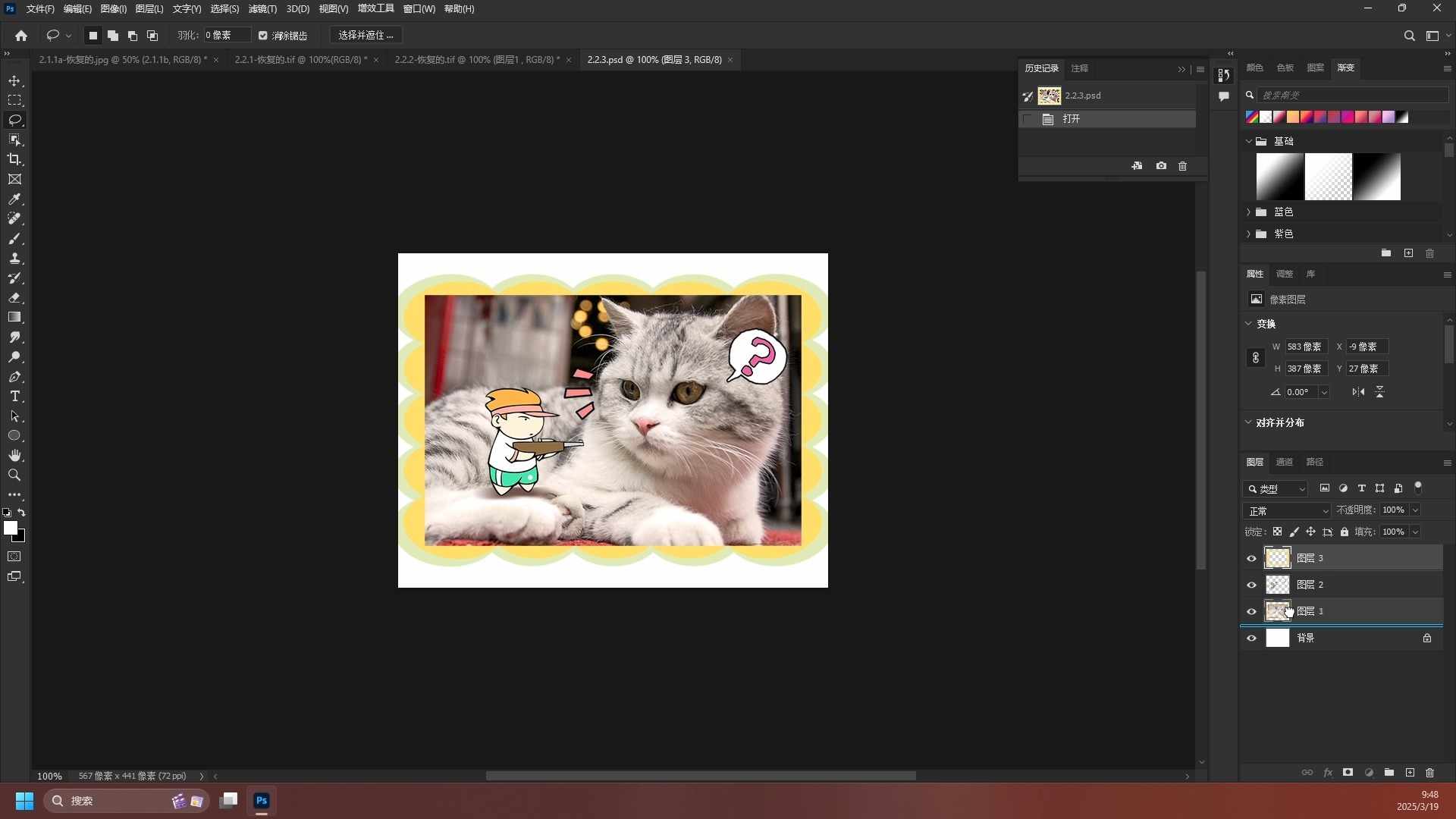Toggle lock transparent pixels button
This screenshot has height=819, width=1456.
tap(1277, 532)
